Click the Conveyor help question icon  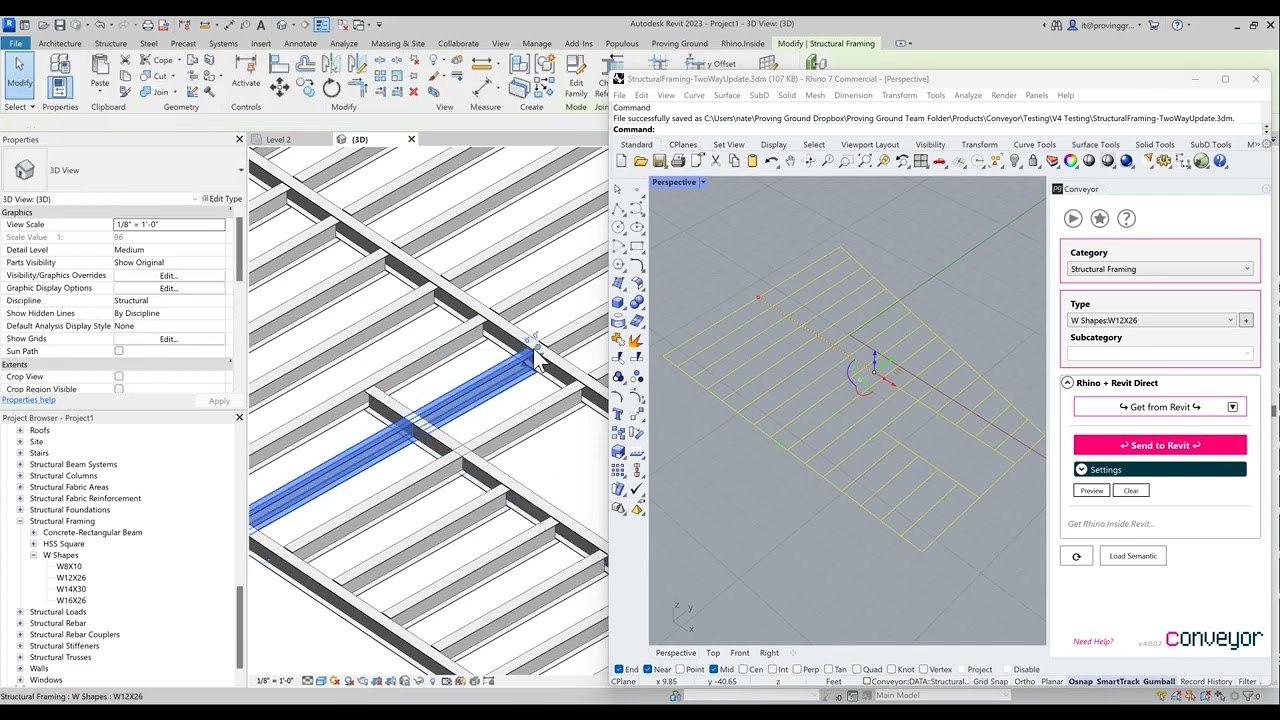click(1126, 218)
